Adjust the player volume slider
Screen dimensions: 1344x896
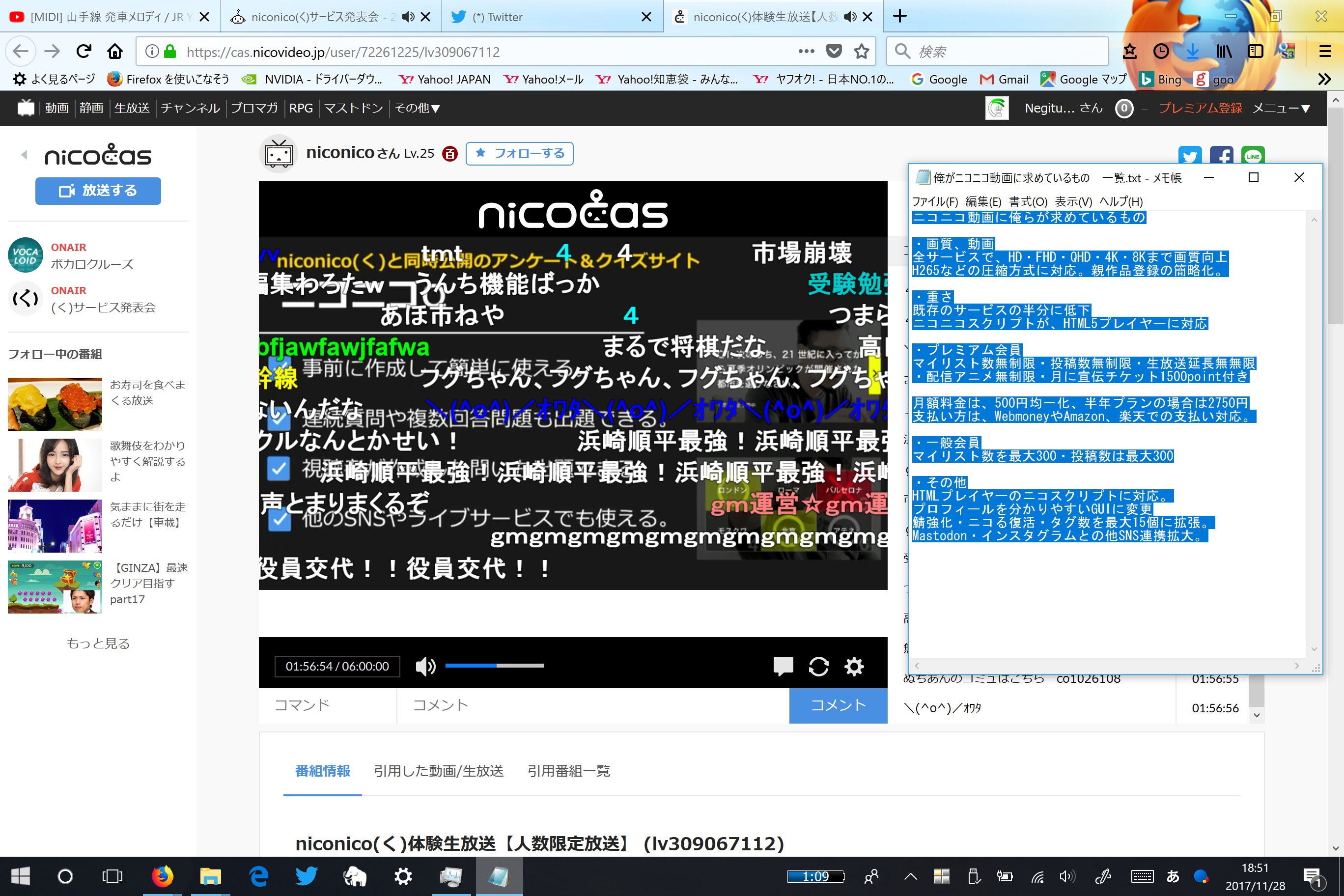[494, 666]
